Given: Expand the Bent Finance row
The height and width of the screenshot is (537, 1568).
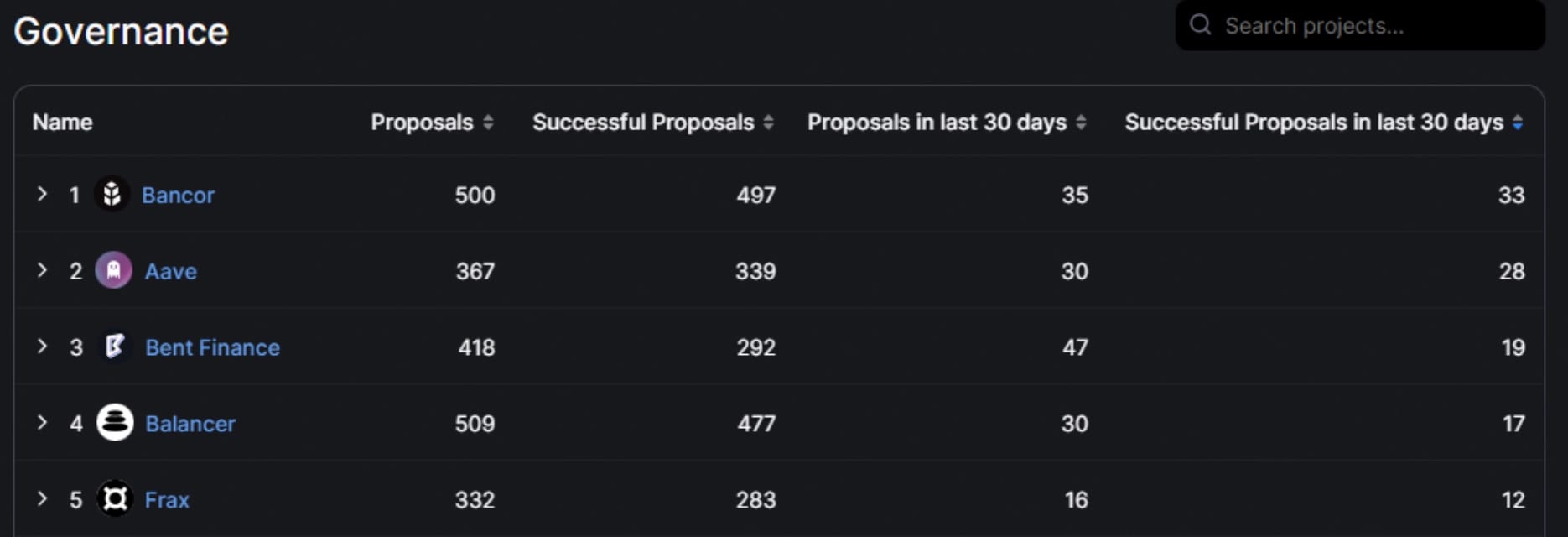Looking at the screenshot, I should pyautogui.click(x=42, y=347).
